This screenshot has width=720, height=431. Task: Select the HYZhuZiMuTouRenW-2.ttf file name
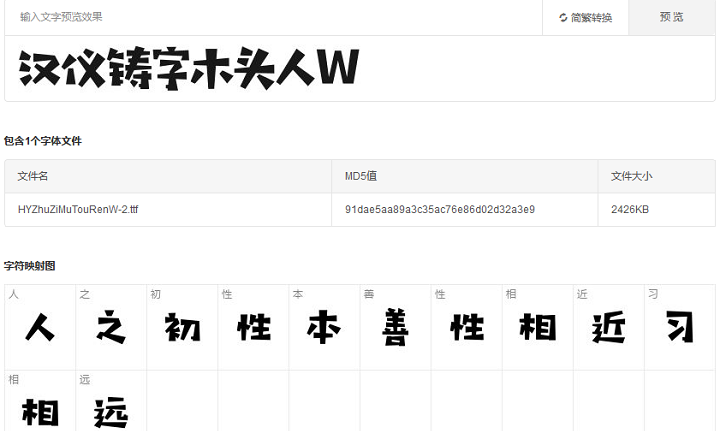click(x=77, y=210)
